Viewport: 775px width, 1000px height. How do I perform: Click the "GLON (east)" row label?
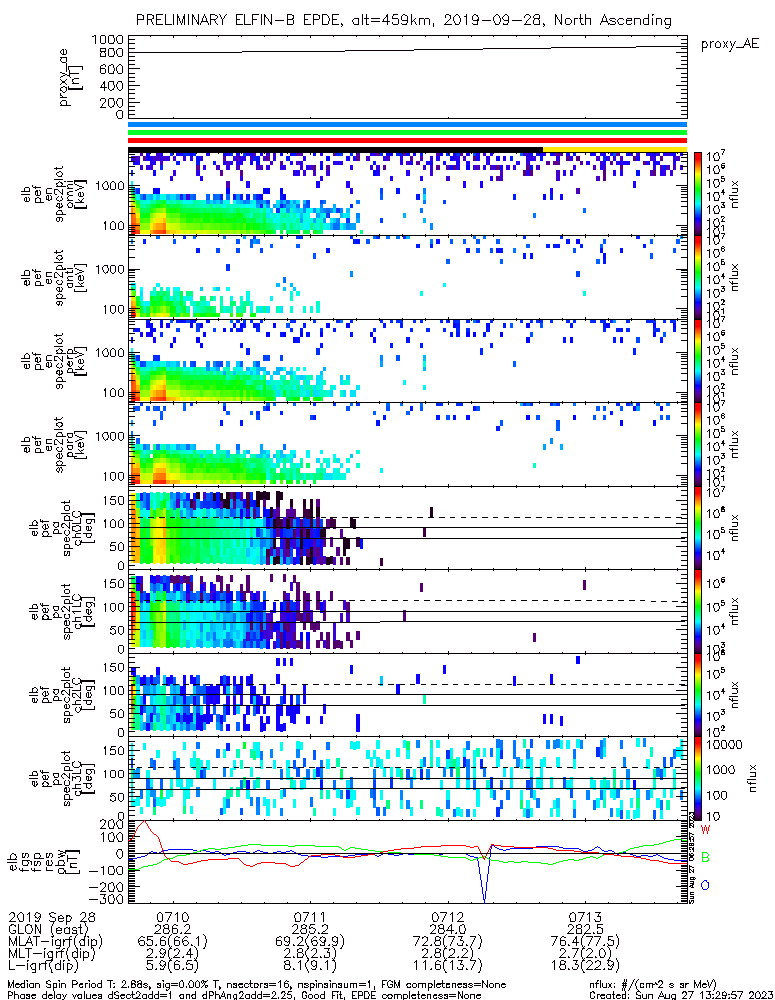click(46, 929)
